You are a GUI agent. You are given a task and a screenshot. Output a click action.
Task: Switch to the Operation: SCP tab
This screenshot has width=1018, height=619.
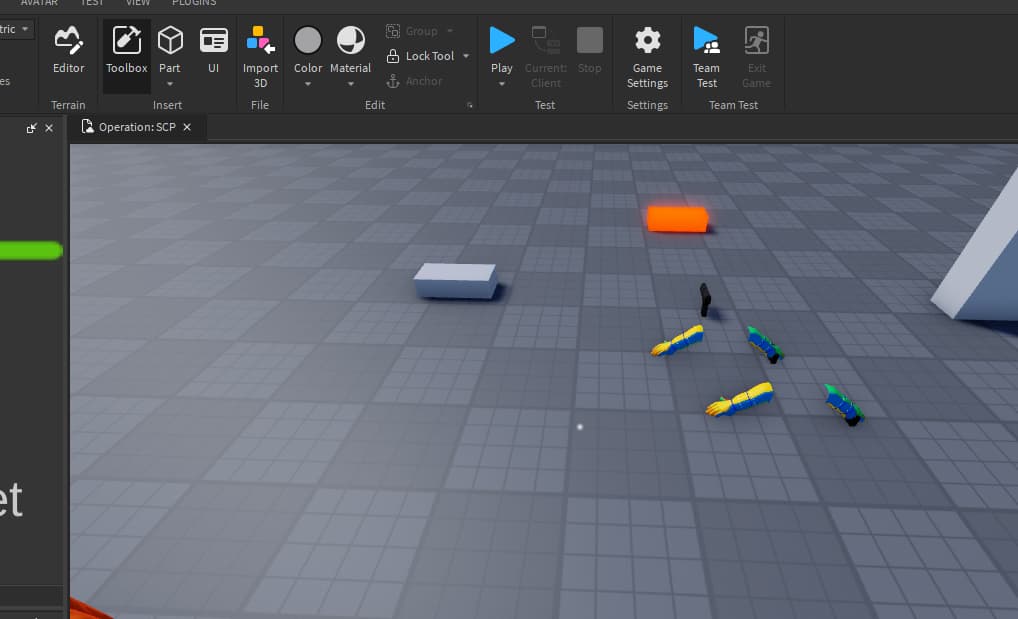point(136,128)
